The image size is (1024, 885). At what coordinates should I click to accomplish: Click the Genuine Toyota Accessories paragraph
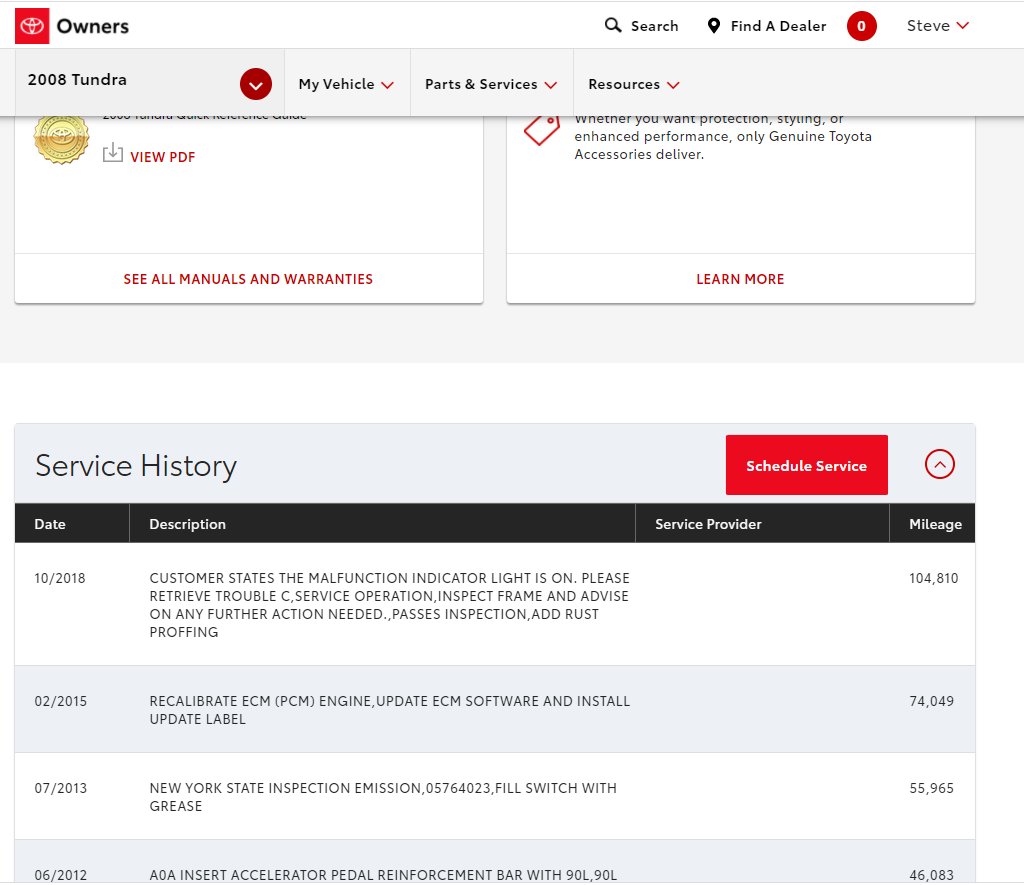723,136
